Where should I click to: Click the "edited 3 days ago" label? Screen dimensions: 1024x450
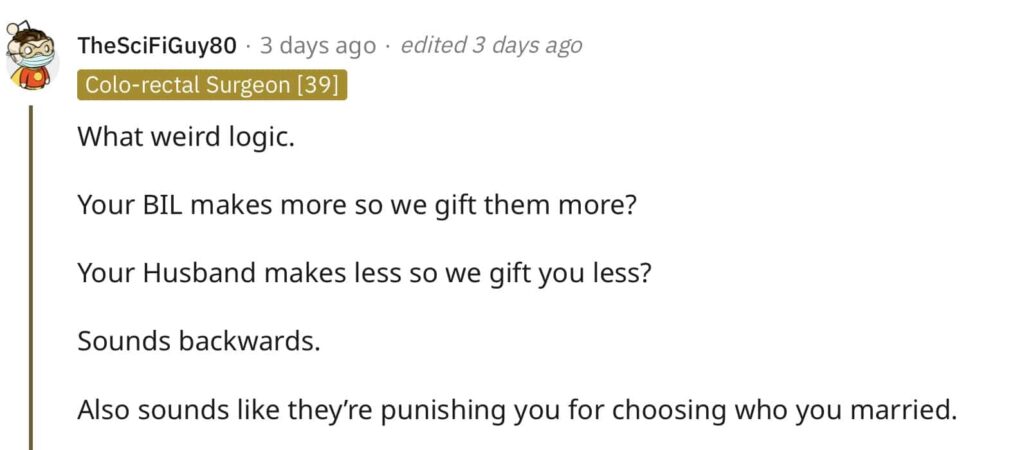[x=490, y=46]
